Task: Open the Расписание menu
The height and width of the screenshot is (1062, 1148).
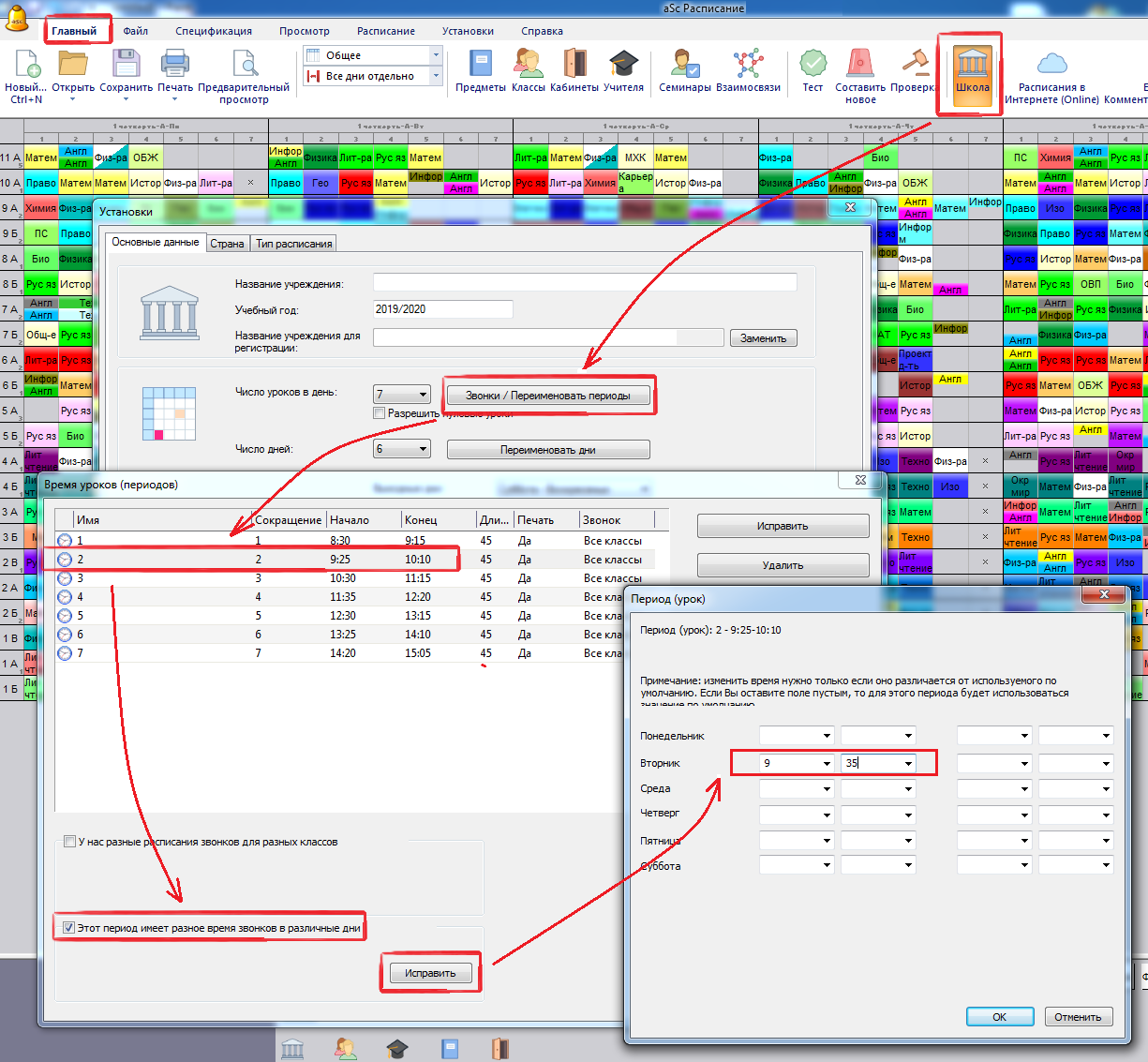Action: click(385, 31)
